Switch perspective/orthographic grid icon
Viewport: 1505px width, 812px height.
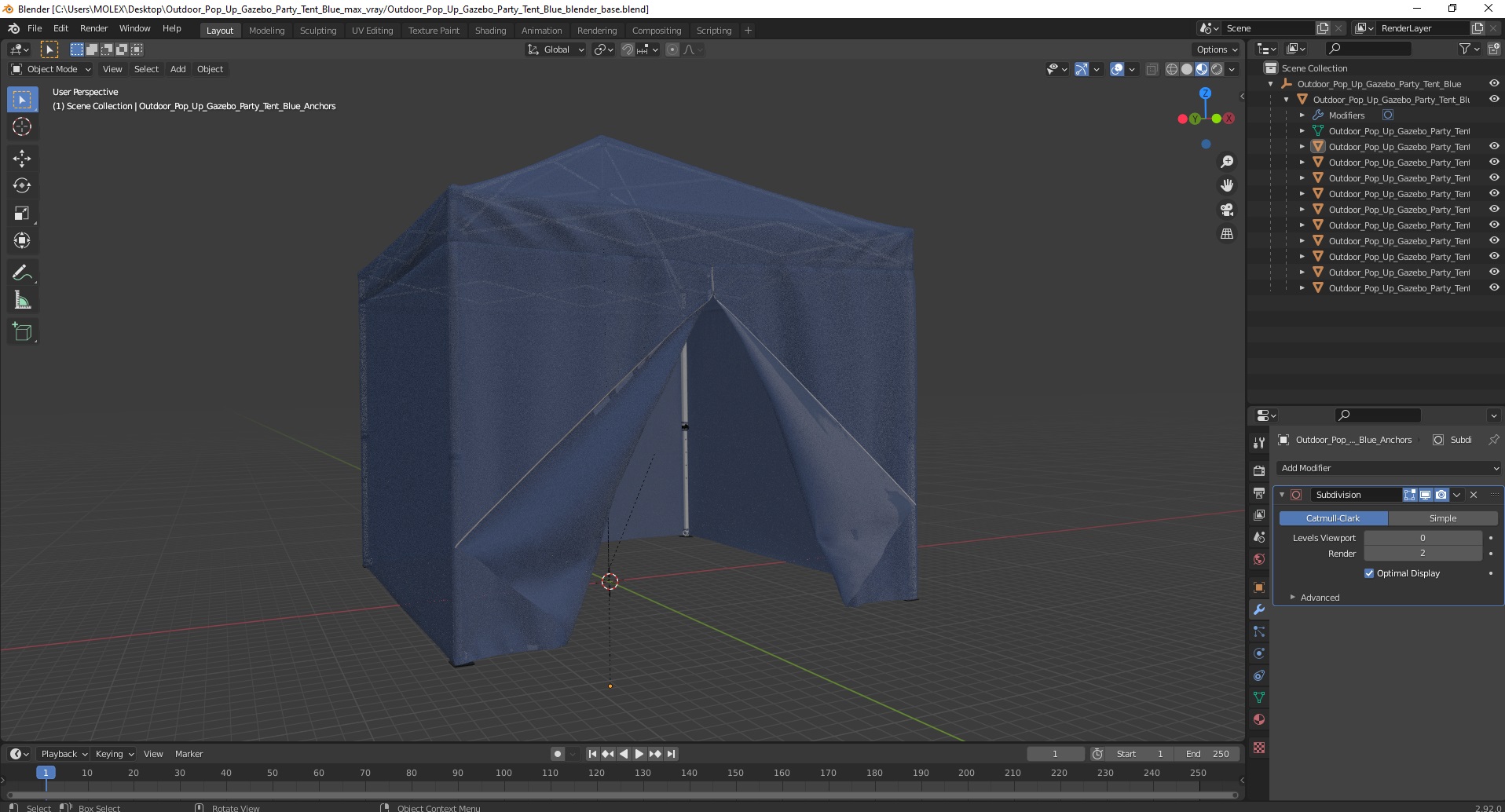[x=1226, y=234]
